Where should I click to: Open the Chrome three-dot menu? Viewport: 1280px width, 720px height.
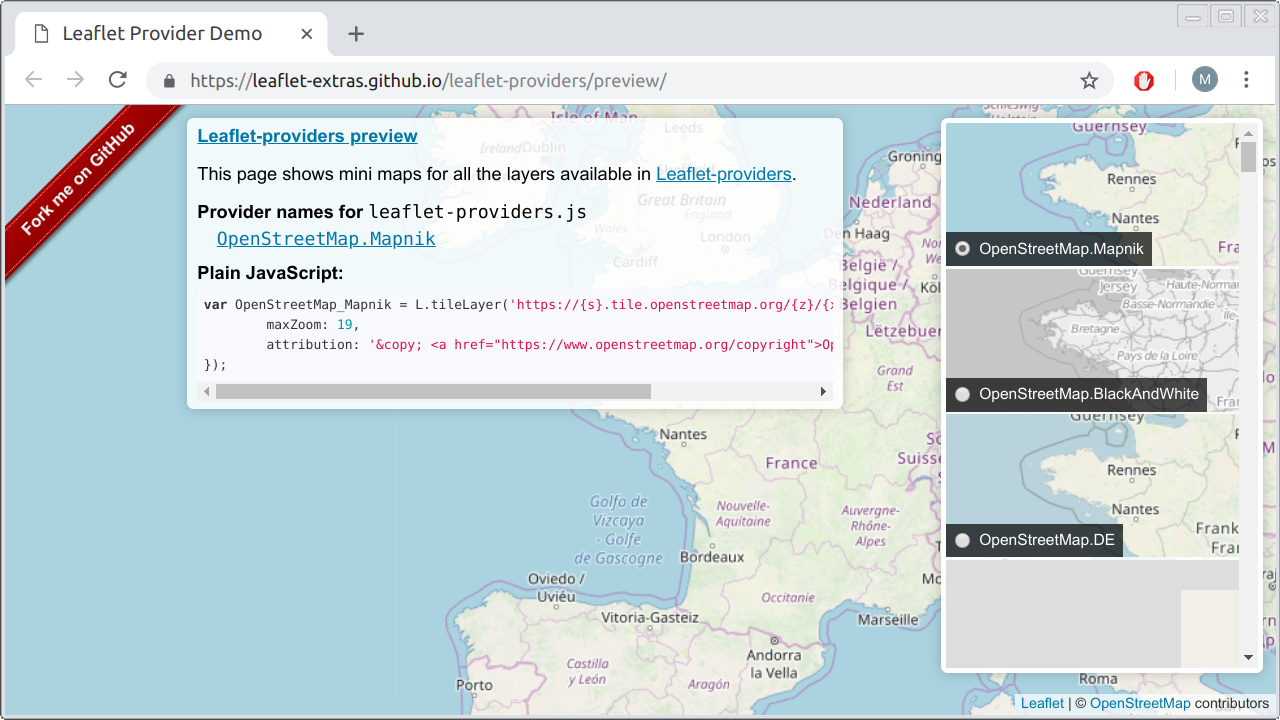[x=1245, y=79]
